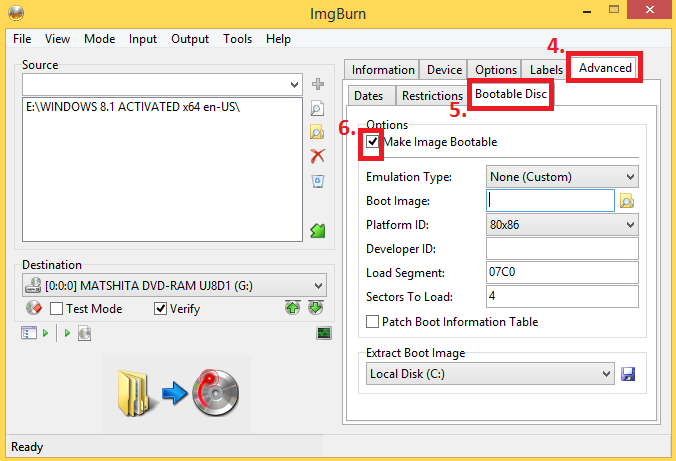This screenshot has height=461, width=676.
Task: Open the Help menu
Action: tap(278, 39)
